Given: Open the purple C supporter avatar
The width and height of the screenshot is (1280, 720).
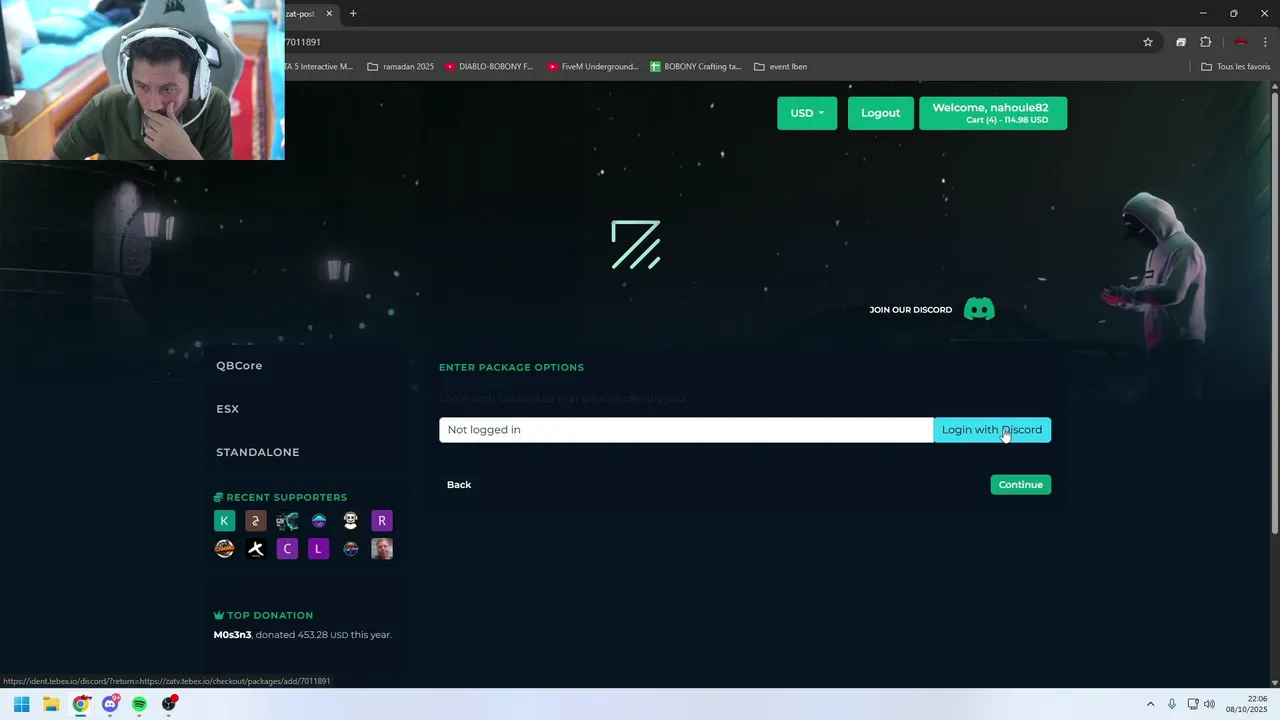Looking at the screenshot, I should point(287,548).
